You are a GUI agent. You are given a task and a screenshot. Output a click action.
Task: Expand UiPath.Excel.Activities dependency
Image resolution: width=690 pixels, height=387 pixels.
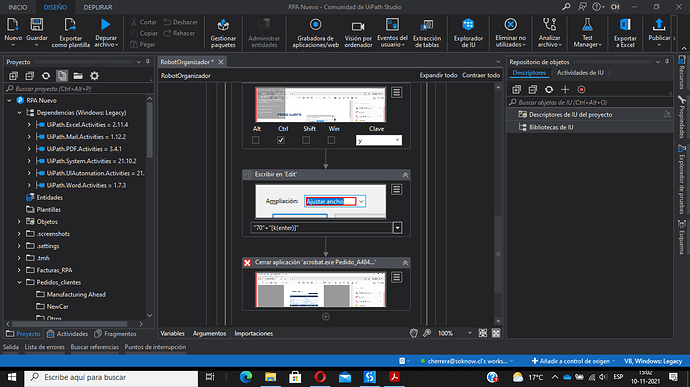click(x=29, y=125)
